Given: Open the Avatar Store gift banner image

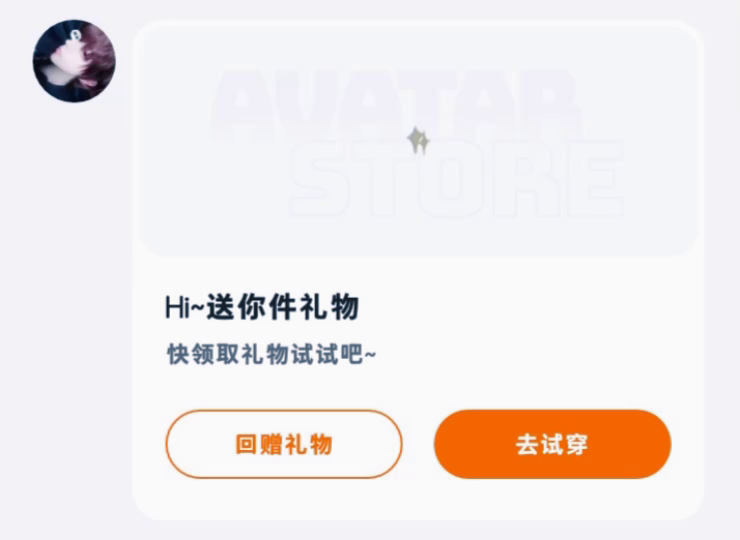Looking at the screenshot, I should tap(418, 140).
